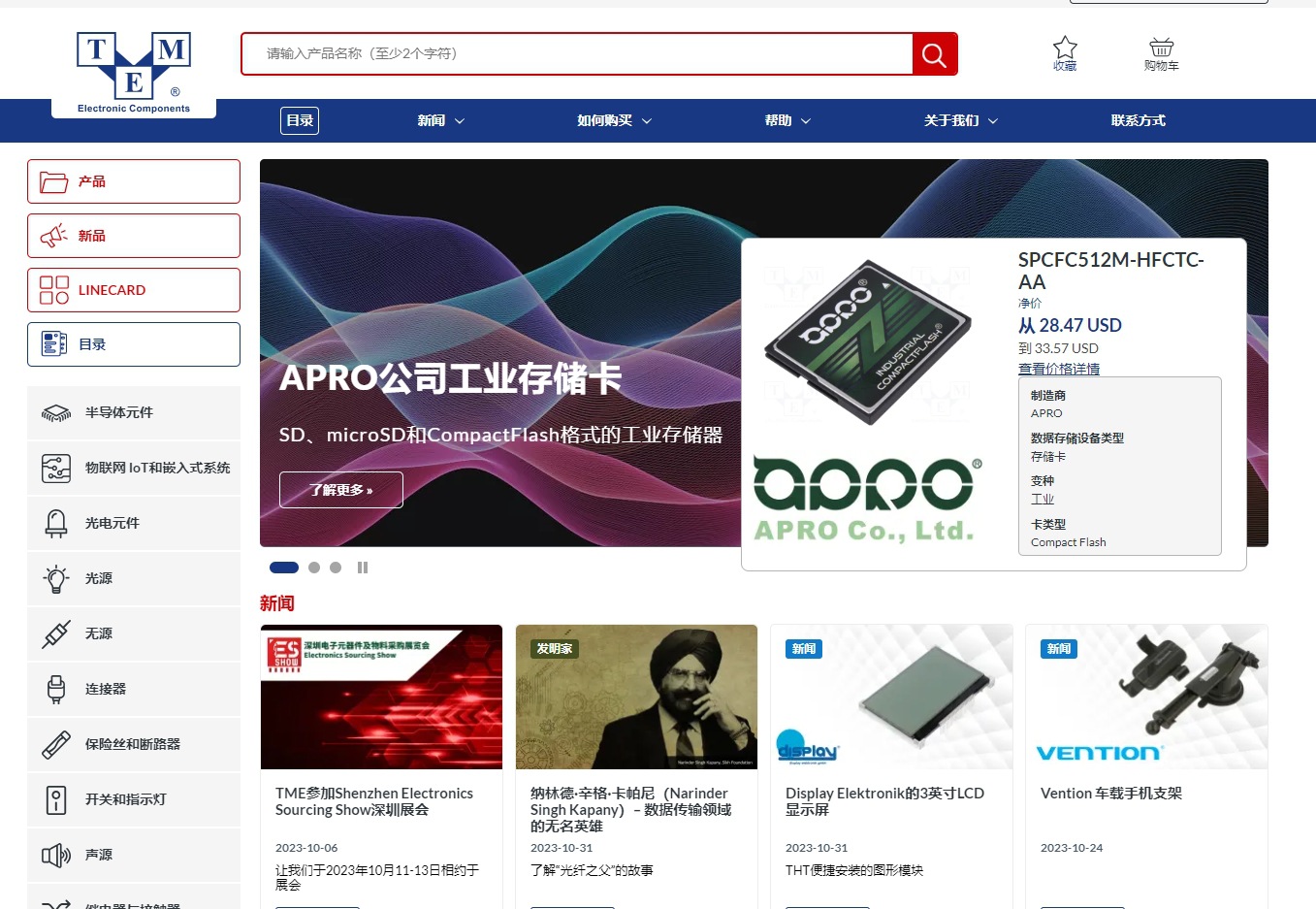Image resolution: width=1316 pixels, height=909 pixels.
Task: Open the Vention phone holder news image
Action: point(1146,697)
